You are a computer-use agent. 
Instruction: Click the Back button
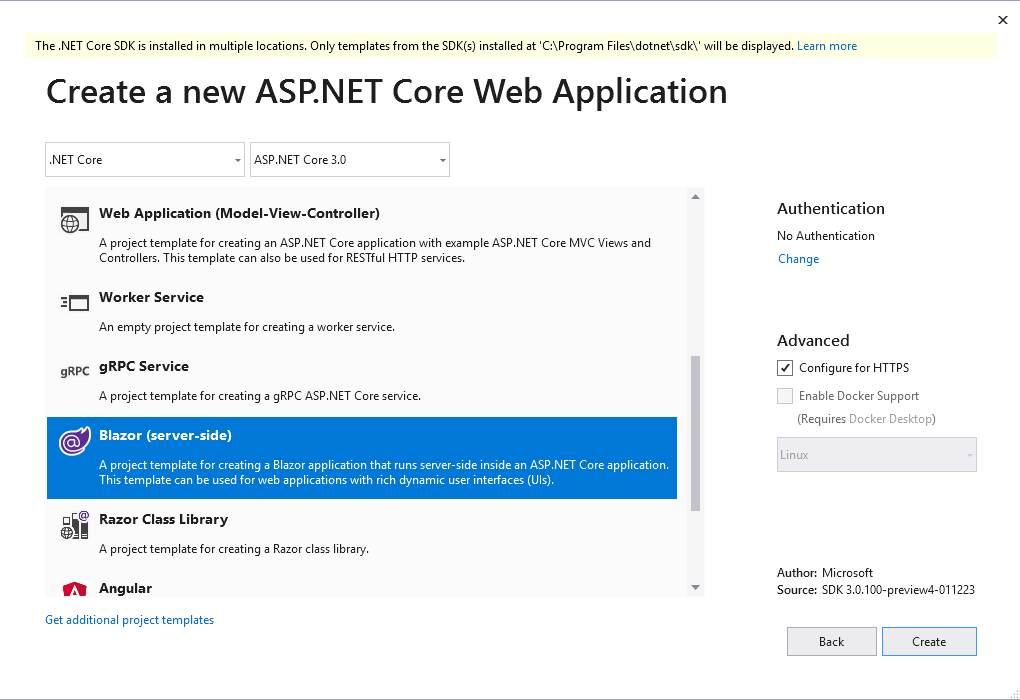point(831,641)
